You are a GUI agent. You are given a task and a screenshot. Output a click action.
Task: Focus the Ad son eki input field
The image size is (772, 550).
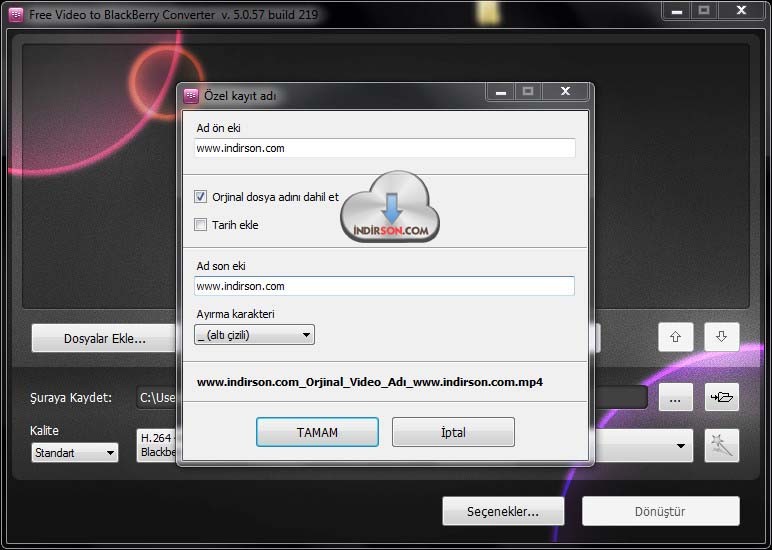[x=385, y=286]
